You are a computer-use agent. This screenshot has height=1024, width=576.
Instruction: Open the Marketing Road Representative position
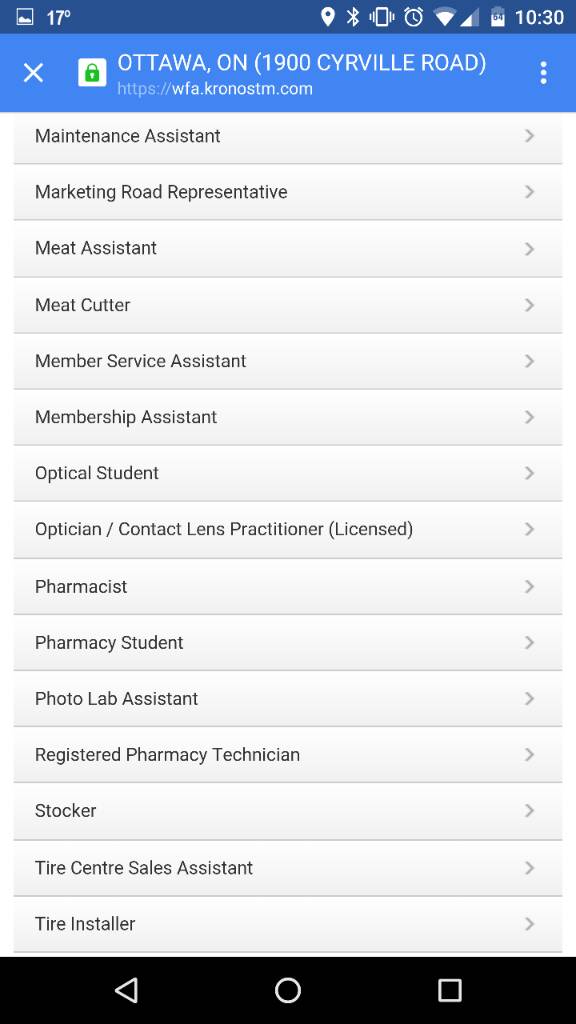(288, 192)
